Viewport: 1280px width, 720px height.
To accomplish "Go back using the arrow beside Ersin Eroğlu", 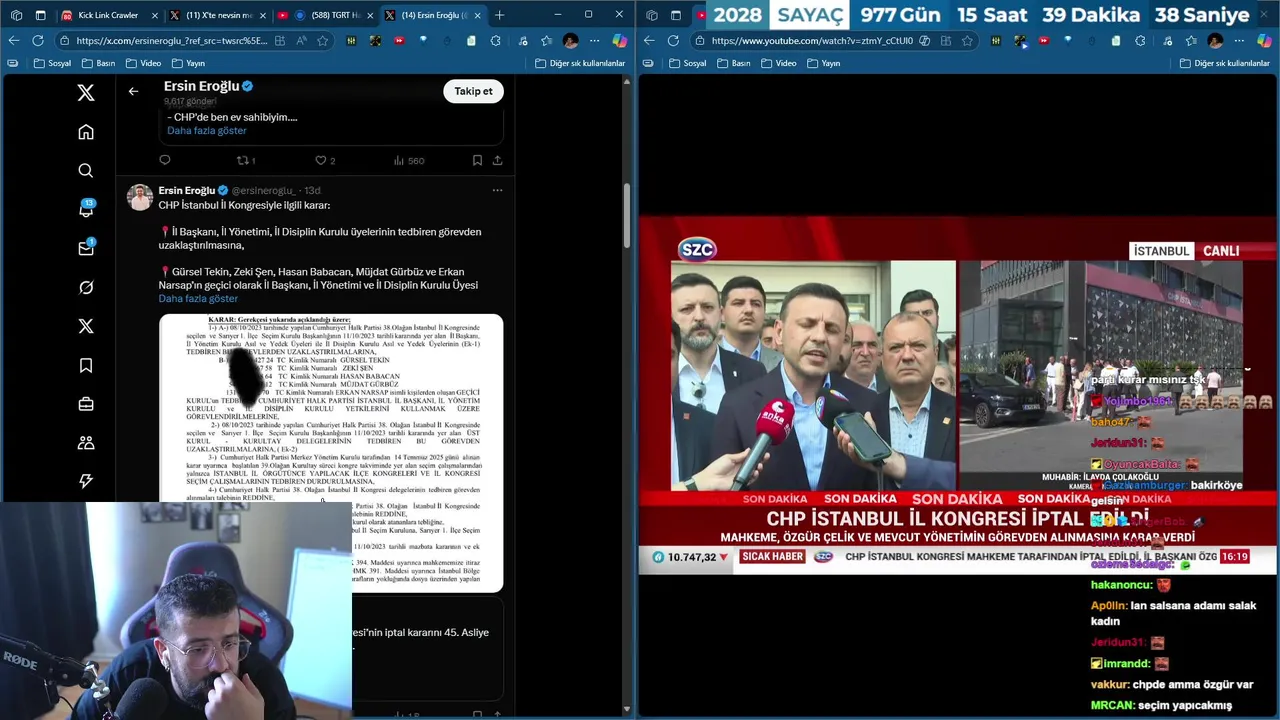I will tap(133, 91).
